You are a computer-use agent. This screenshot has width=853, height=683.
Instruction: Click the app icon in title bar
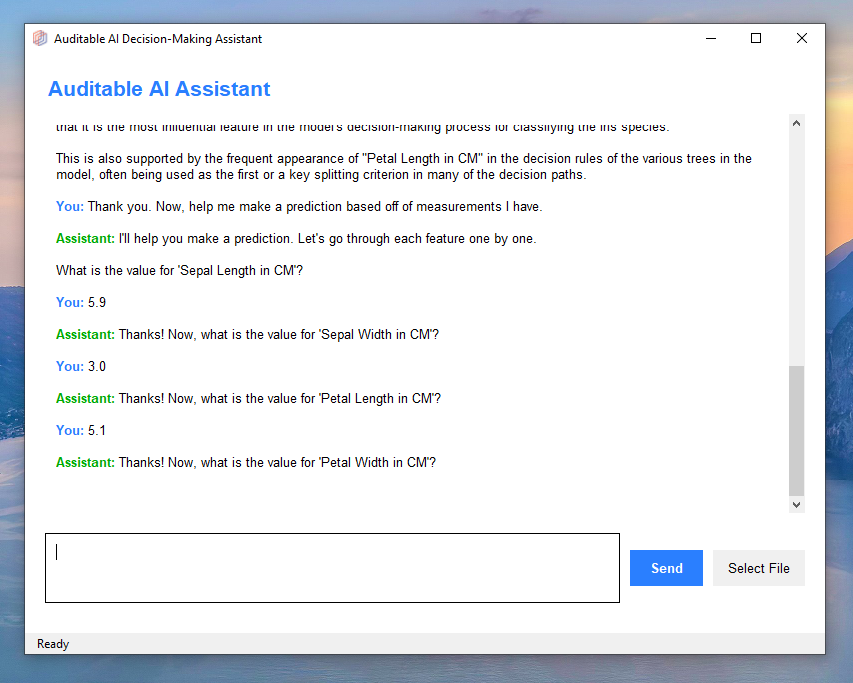pyautogui.click(x=40, y=39)
